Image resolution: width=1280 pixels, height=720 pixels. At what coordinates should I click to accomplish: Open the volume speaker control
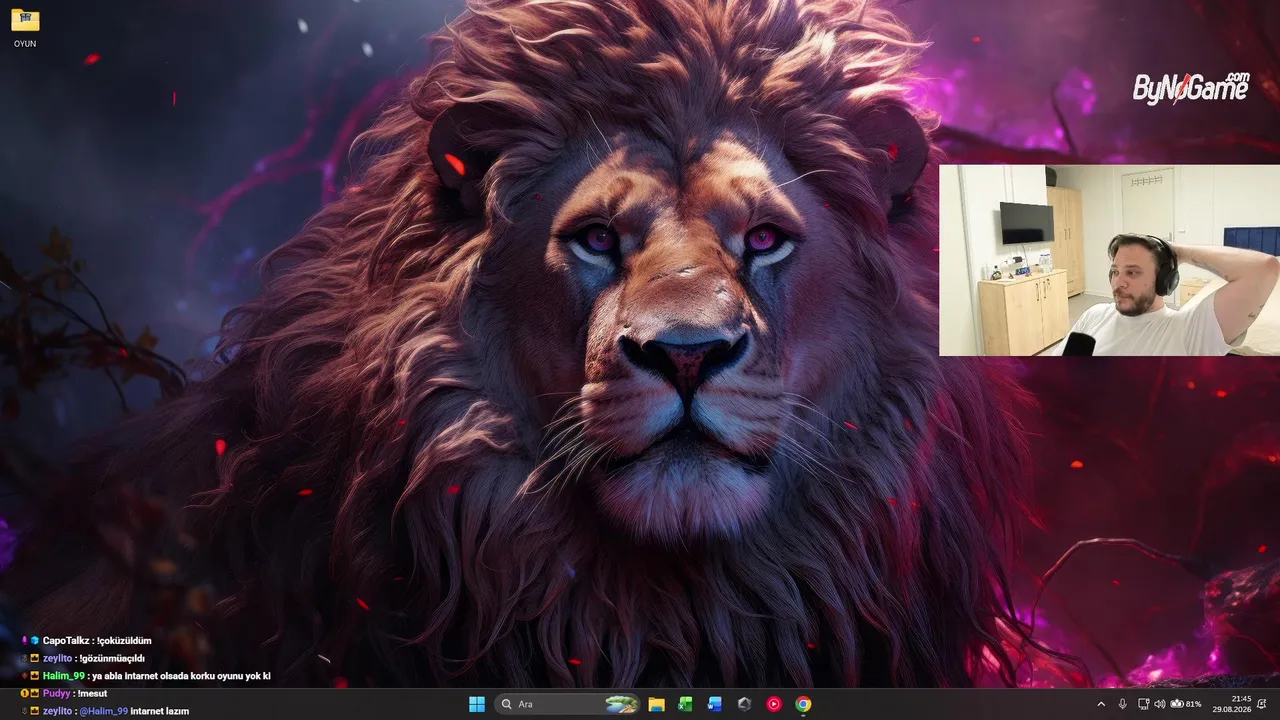(x=1160, y=704)
